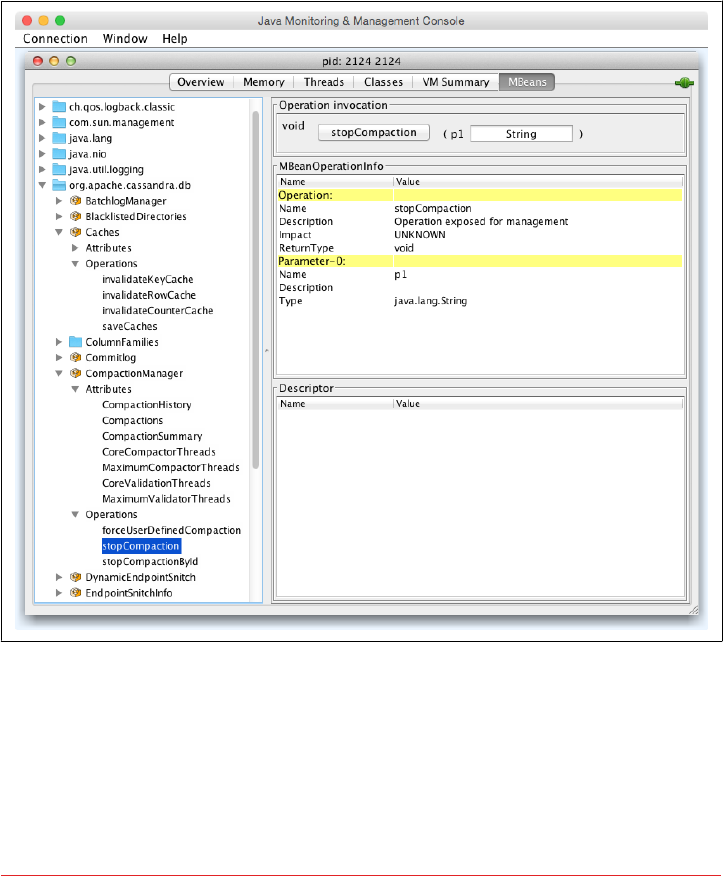Select the highlighted stopCompaction tree item
Viewport: 723px width, 876px height.
(141, 546)
